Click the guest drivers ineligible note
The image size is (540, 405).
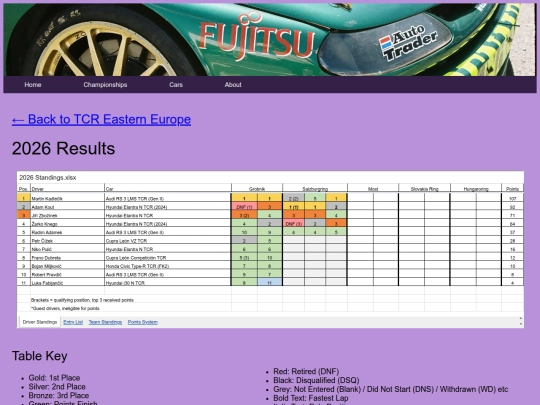tap(65, 309)
